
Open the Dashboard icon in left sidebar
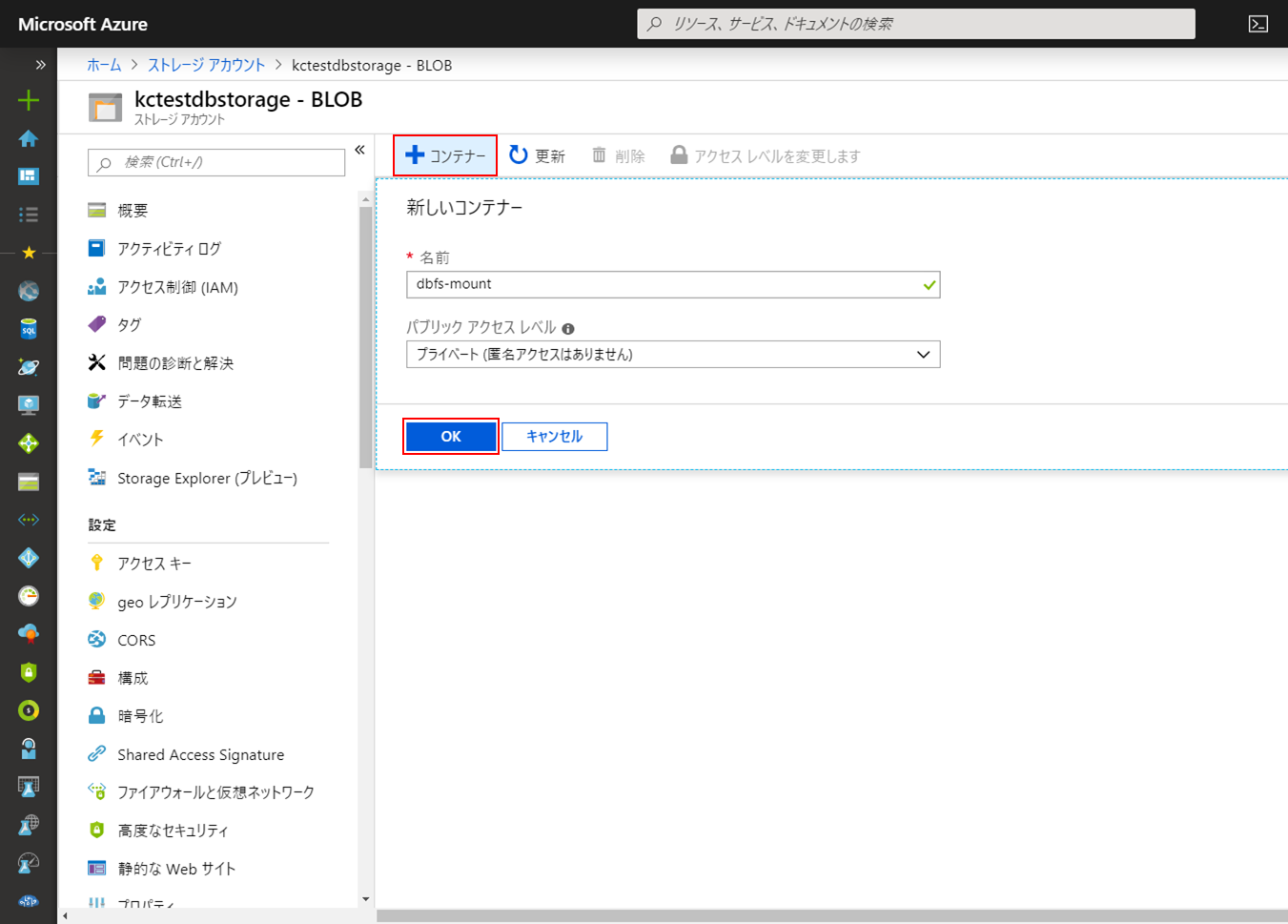tap(29, 176)
